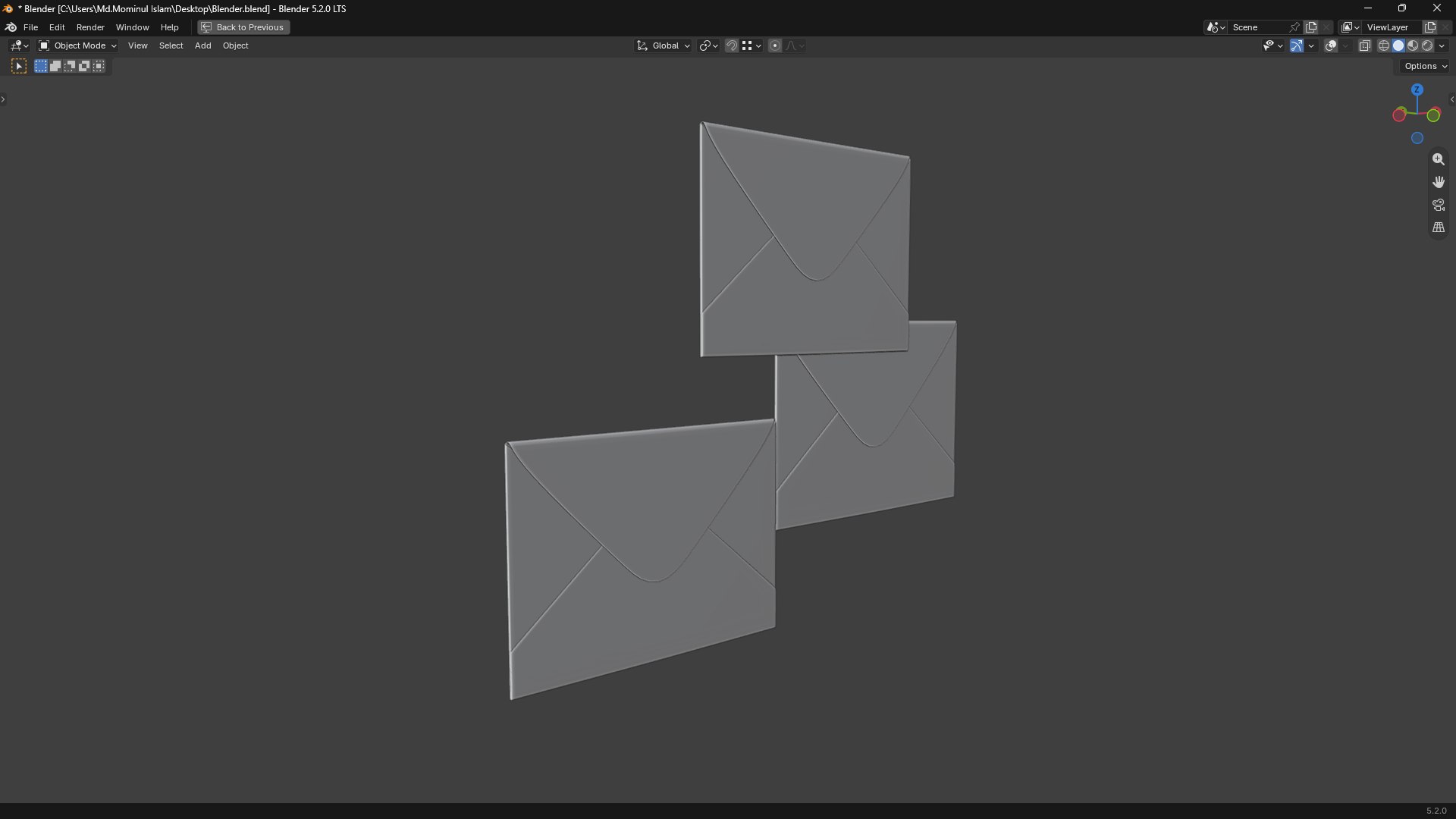Select the Select Box tool icon

point(19,67)
